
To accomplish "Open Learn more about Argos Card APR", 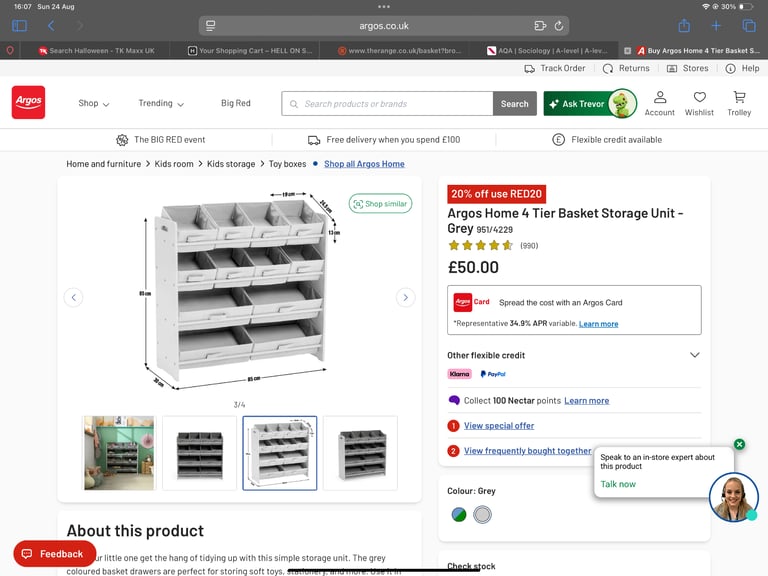I will [598, 324].
